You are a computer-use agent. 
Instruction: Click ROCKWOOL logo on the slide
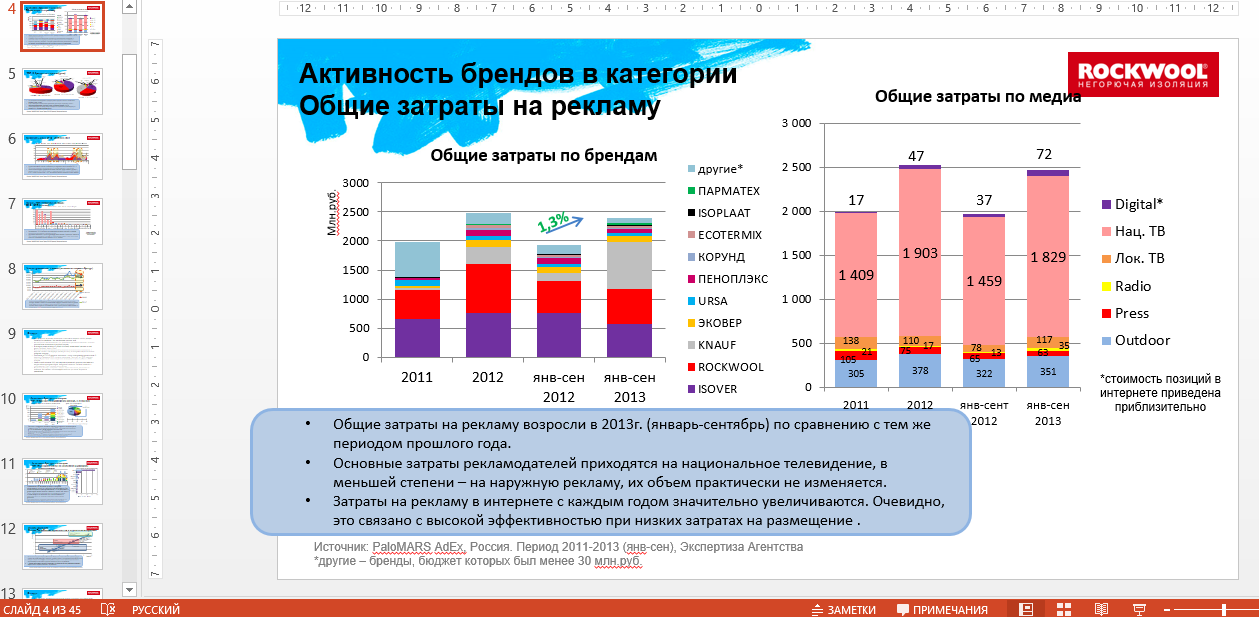[x=1144, y=74]
